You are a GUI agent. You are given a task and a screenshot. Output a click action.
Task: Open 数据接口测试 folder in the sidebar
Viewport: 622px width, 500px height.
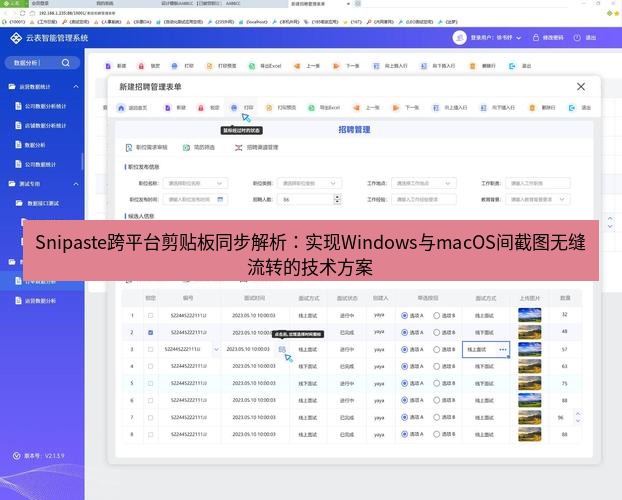(x=38, y=203)
